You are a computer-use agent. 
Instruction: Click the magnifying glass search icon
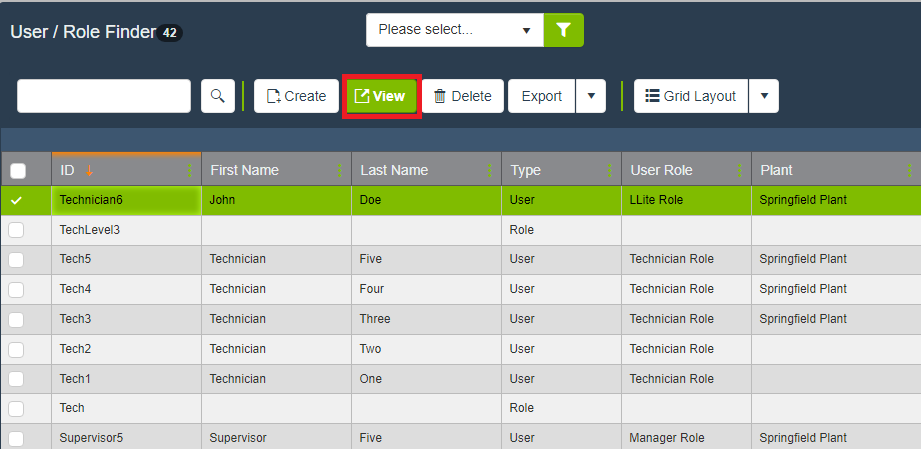point(217,96)
